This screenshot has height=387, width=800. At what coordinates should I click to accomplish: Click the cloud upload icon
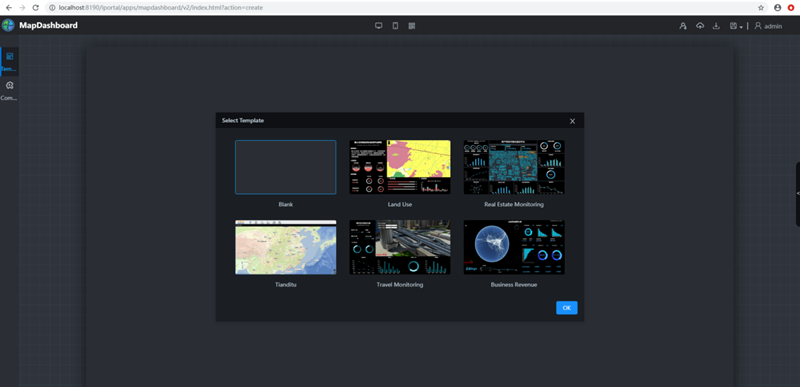pos(700,26)
